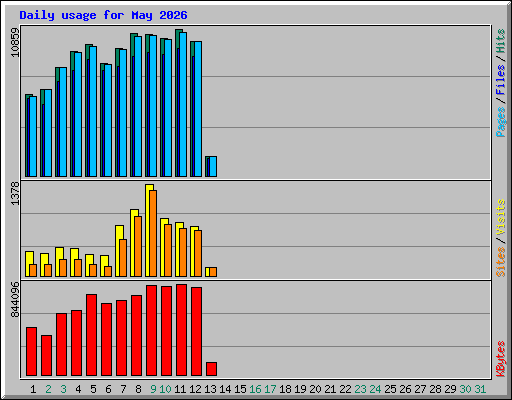This screenshot has height=400, width=512.
Task: Click the yellow 'Visits' legend label
Action: pos(500,217)
